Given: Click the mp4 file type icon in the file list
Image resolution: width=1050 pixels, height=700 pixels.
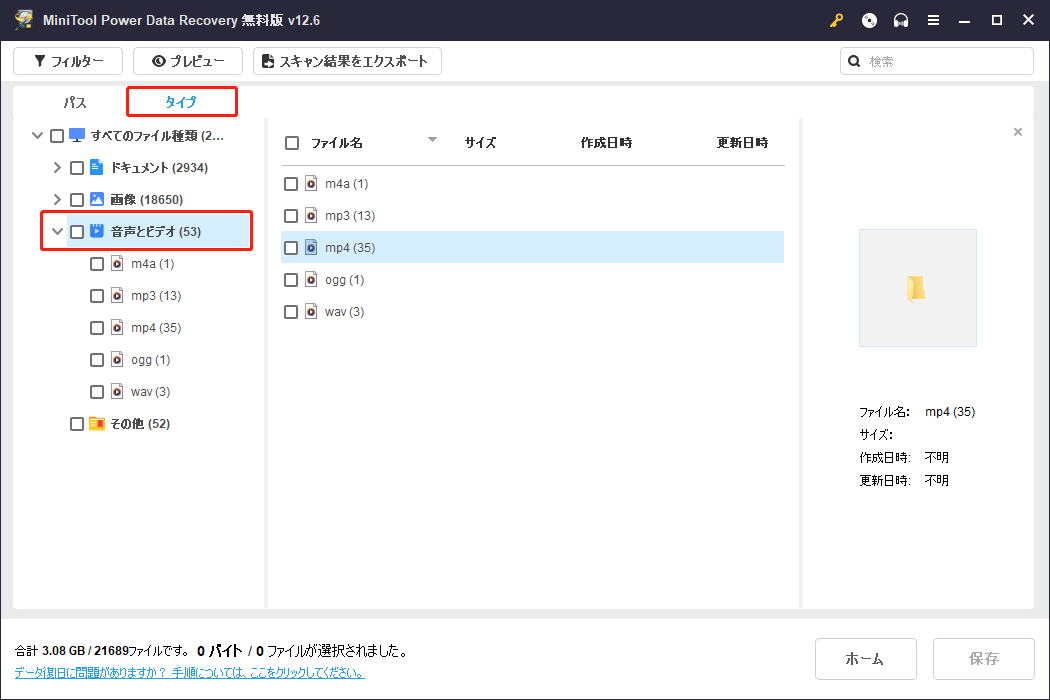Looking at the screenshot, I should pos(311,248).
